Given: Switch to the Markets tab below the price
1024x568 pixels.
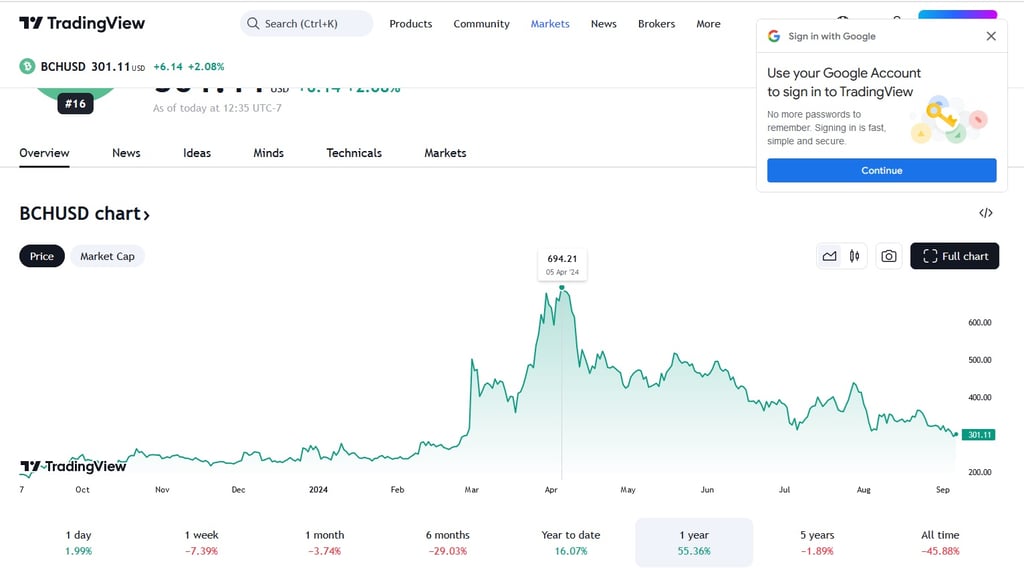Looking at the screenshot, I should click(445, 153).
